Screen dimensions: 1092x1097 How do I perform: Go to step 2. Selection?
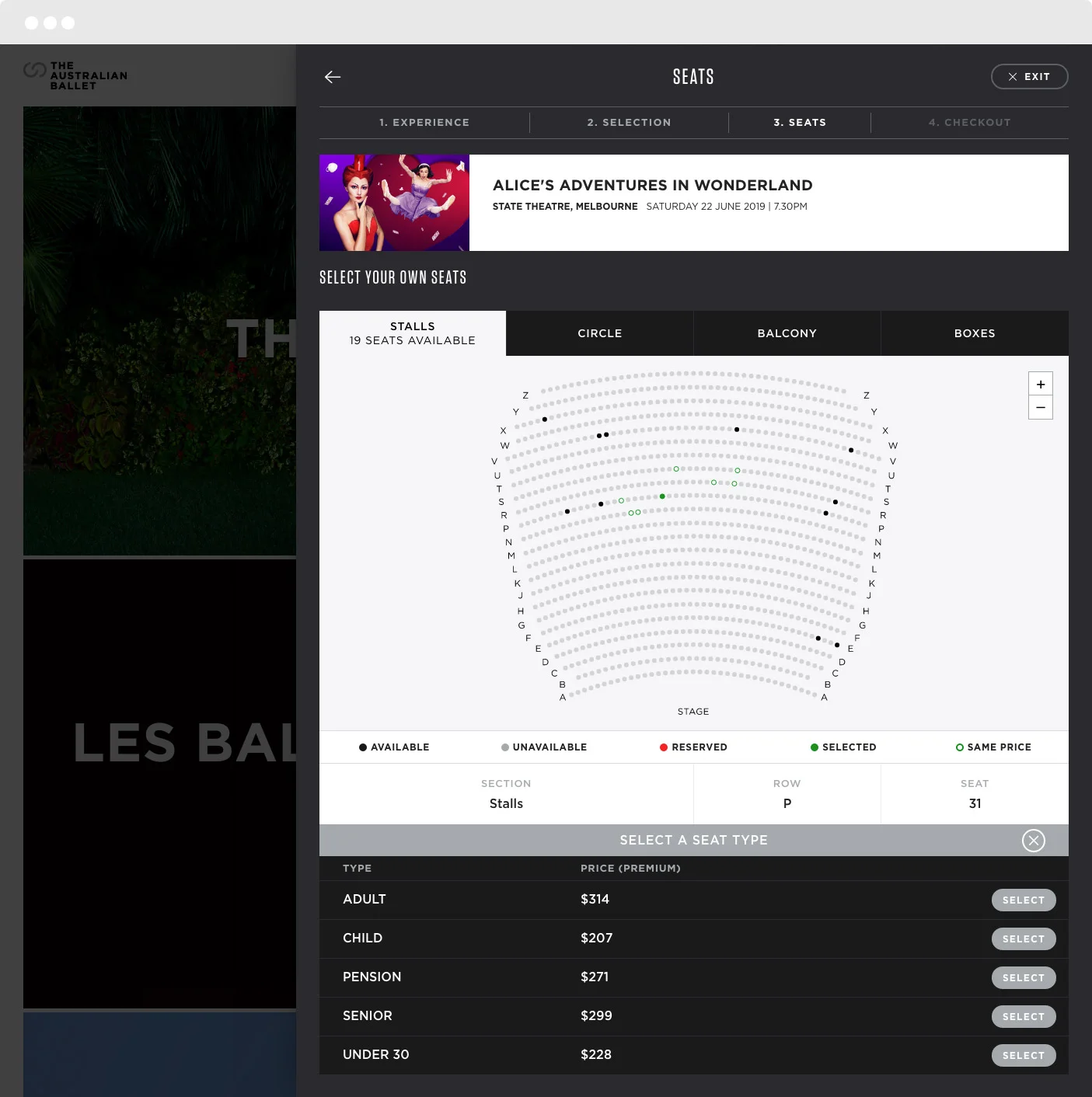pyautogui.click(x=629, y=123)
